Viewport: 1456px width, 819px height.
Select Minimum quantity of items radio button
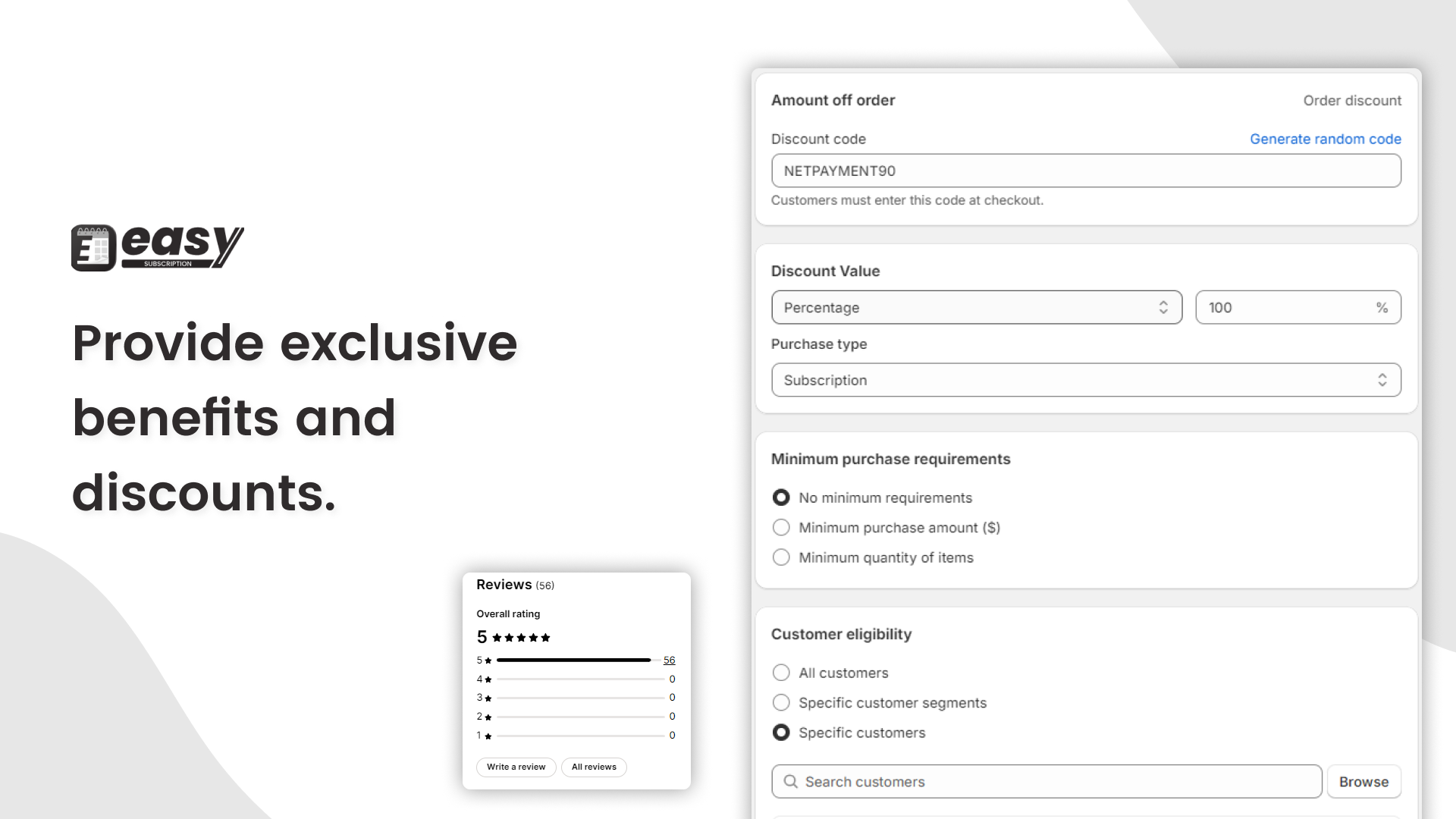[780, 557]
